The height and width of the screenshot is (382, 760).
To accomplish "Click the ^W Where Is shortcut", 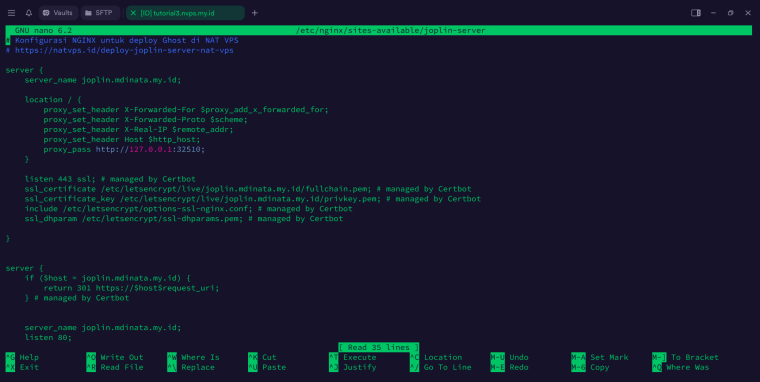I will click(x=193, y=357).
